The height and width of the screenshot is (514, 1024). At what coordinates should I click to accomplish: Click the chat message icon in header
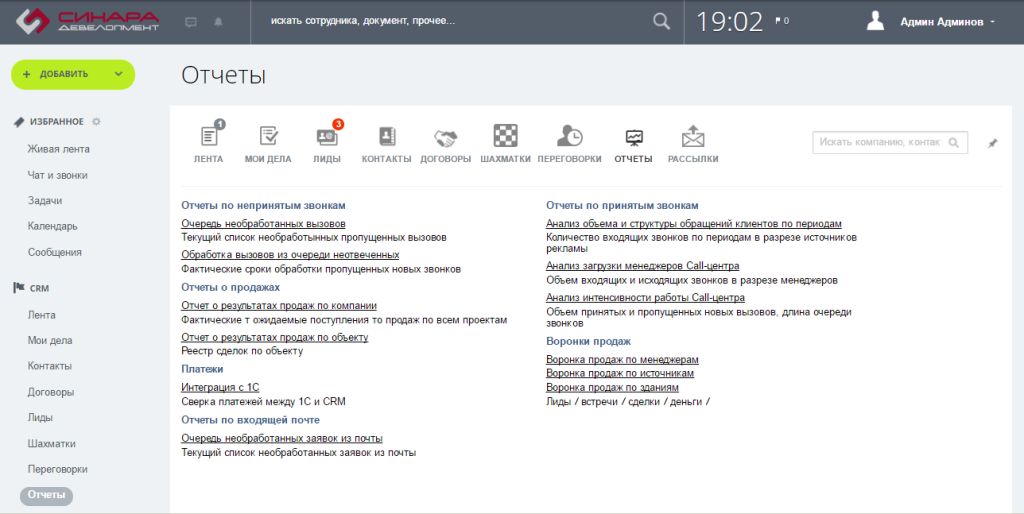coord(191,22)
